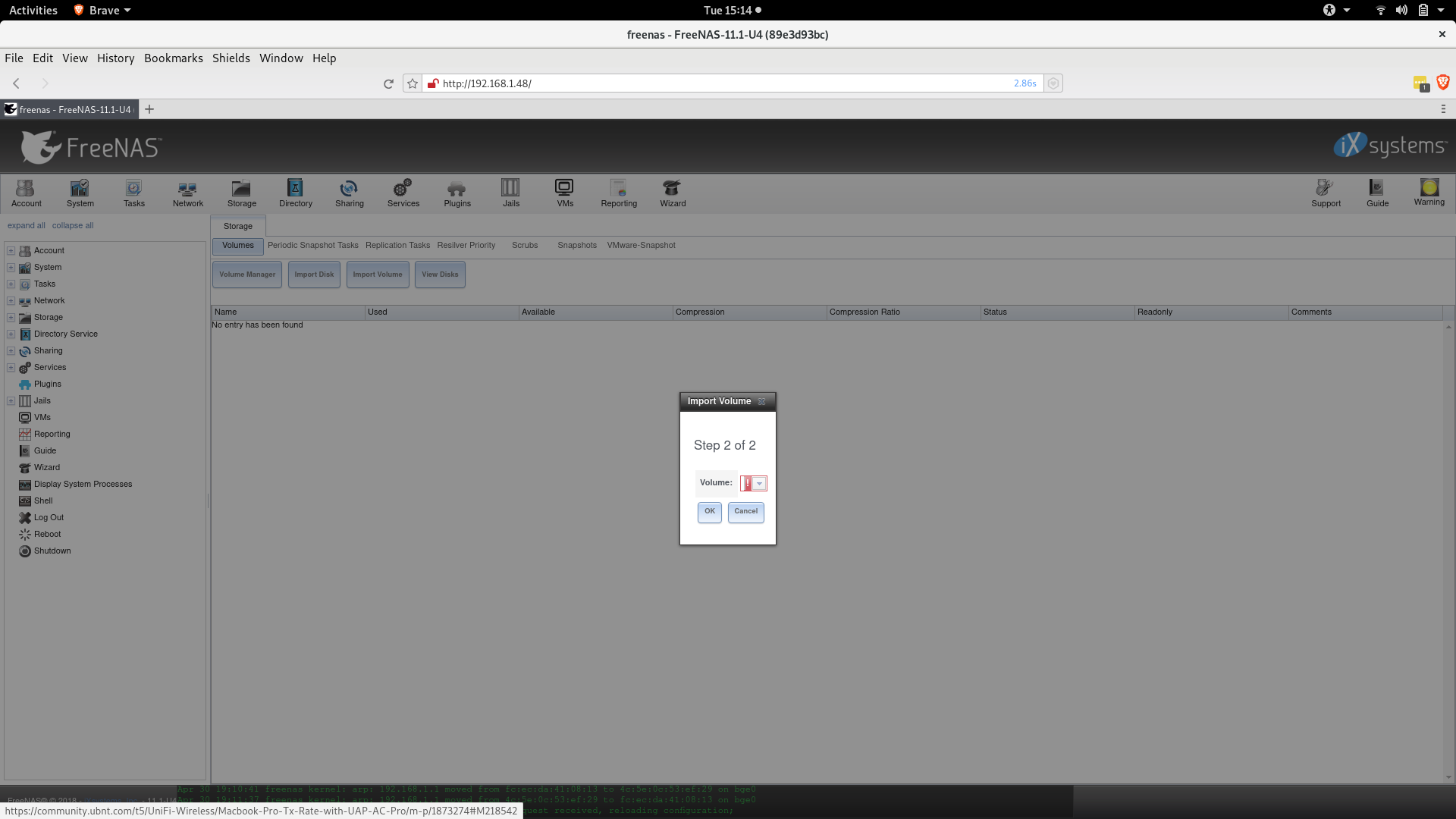View the Warning alert icon

pos(1429,192)
